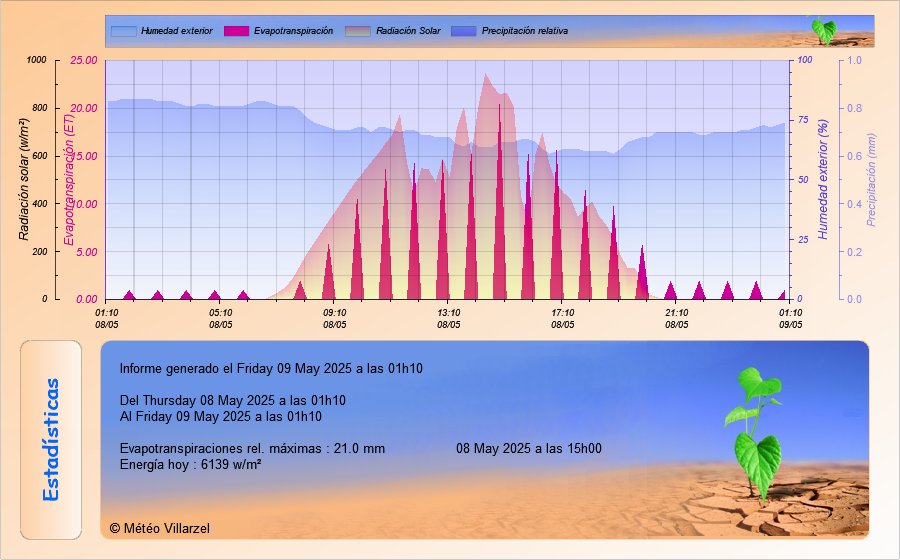Click the 'Del Thursday 08 May 2025 a las 01h10' line

point(232,400)
